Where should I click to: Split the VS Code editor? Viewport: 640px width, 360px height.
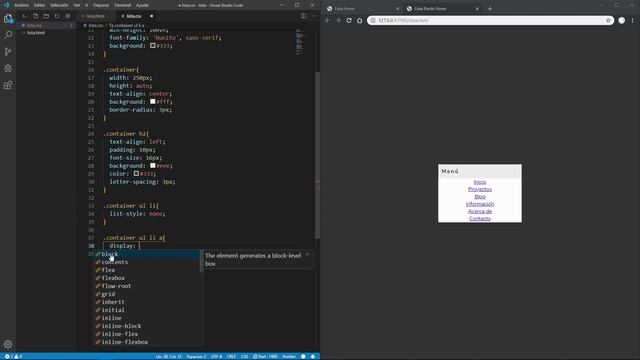(x=303, y=16)
